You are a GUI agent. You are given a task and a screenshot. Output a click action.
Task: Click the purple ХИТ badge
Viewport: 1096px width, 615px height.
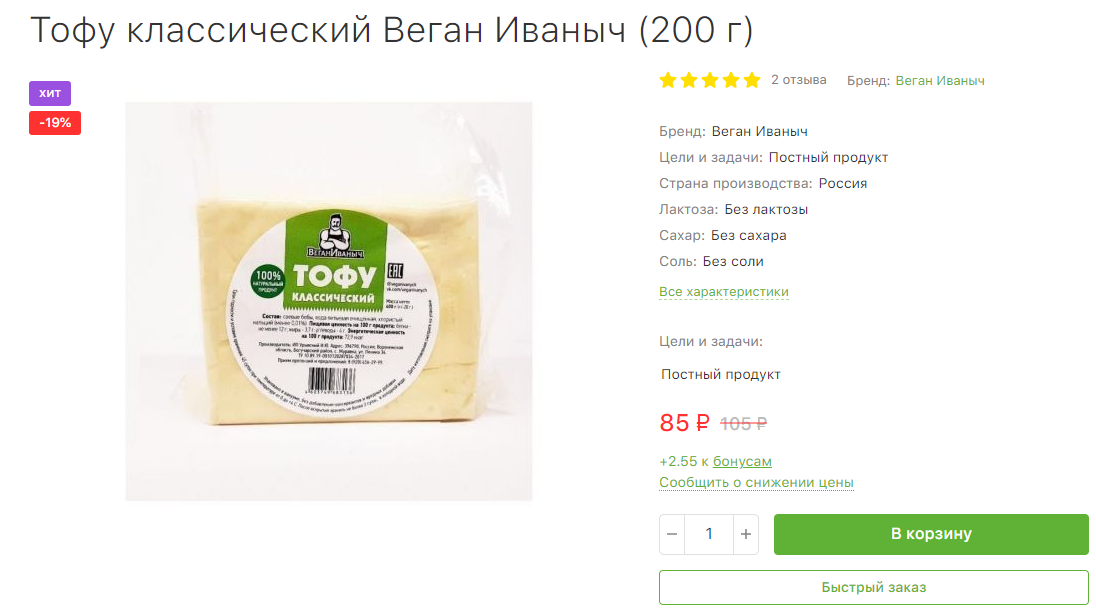(50, 93)
